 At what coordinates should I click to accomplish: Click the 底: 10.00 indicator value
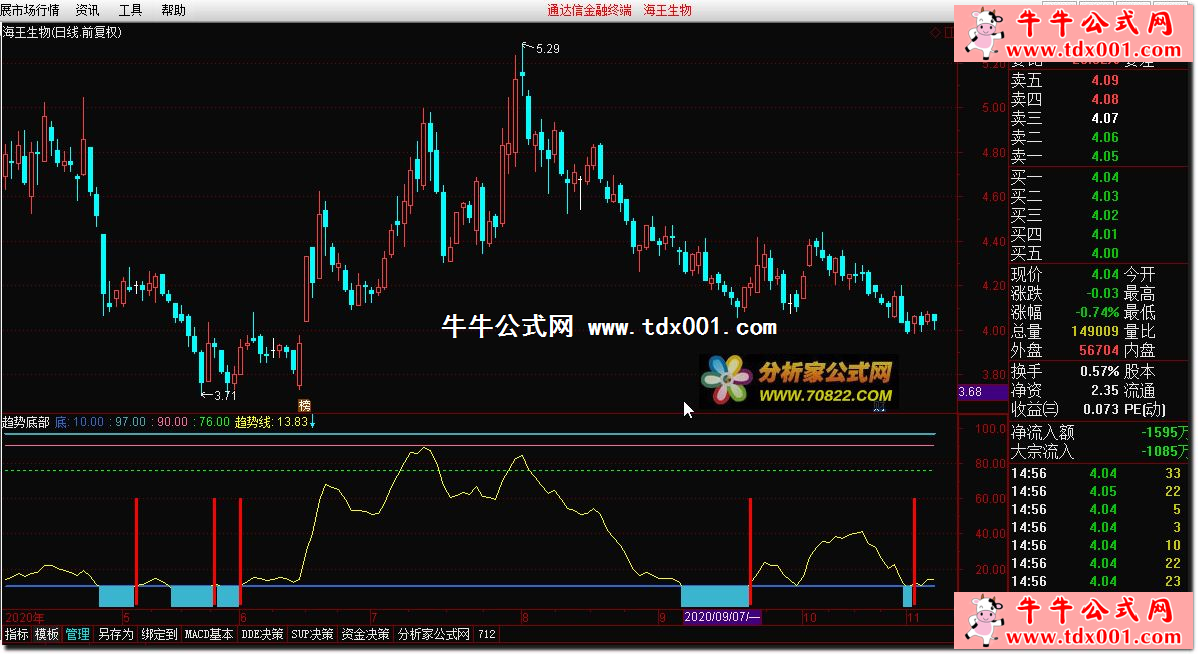click(79, 422)
